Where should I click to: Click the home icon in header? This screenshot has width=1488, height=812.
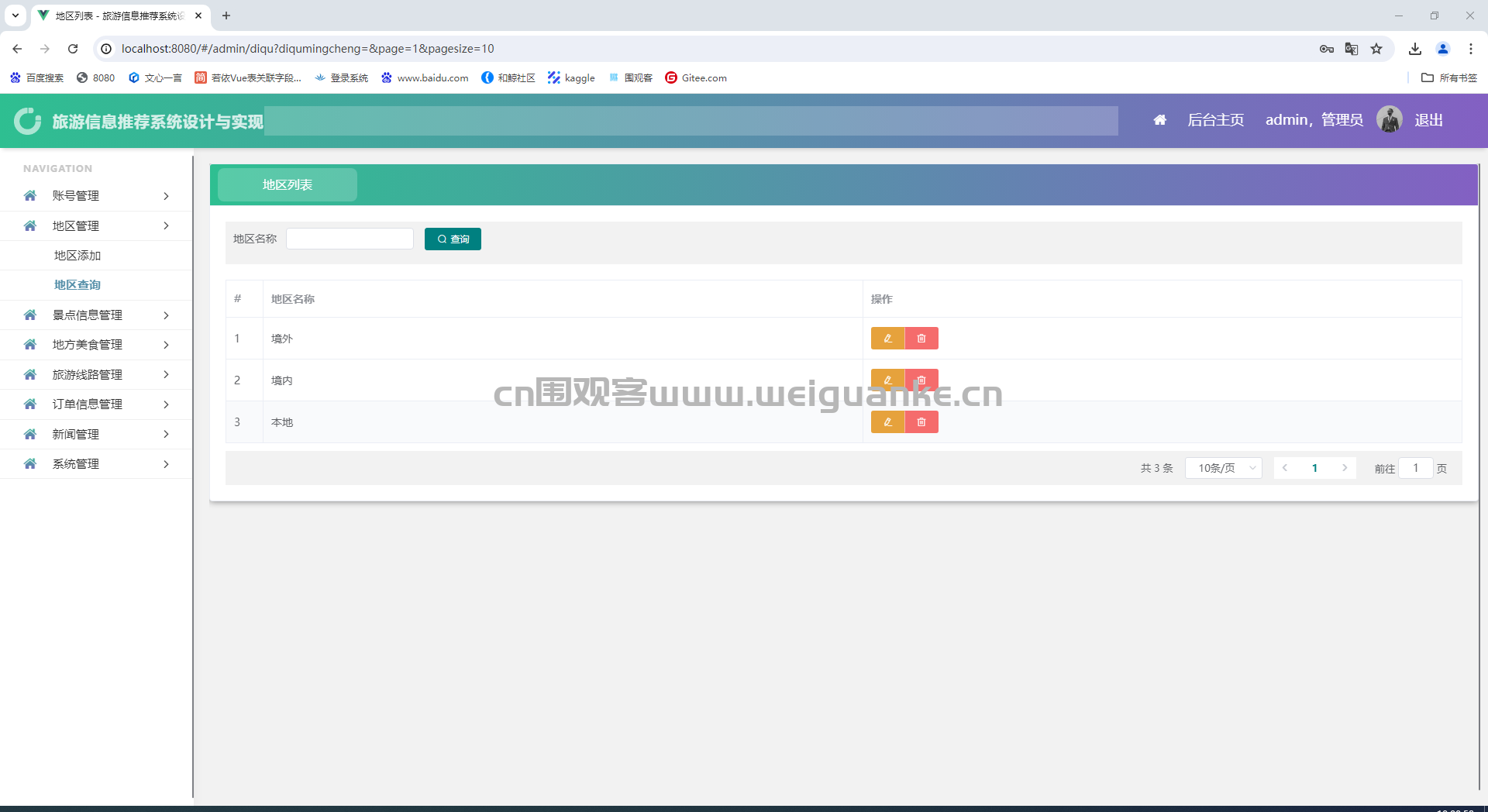1160,120
